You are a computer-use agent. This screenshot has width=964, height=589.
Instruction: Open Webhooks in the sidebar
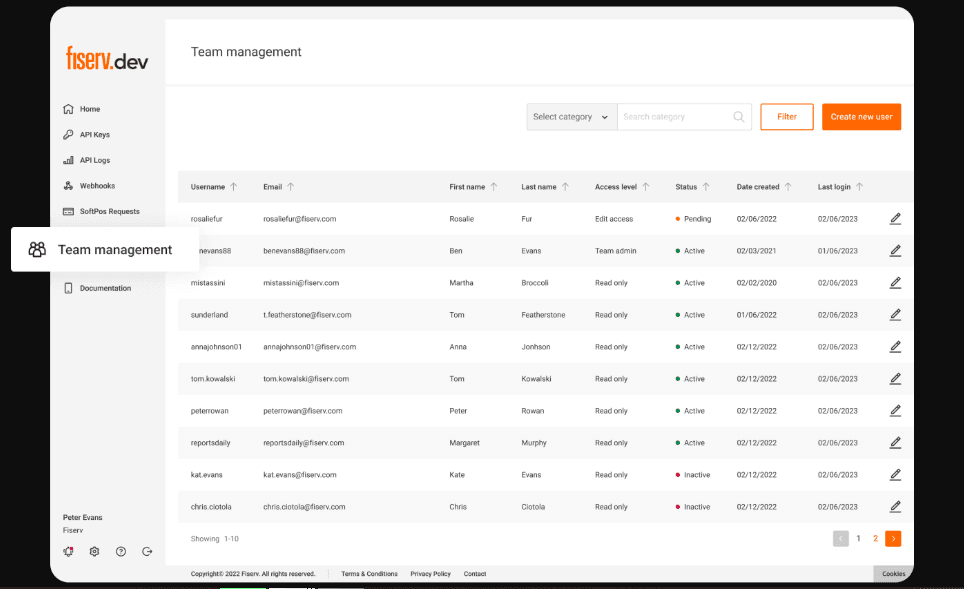(x=89, y=186)
